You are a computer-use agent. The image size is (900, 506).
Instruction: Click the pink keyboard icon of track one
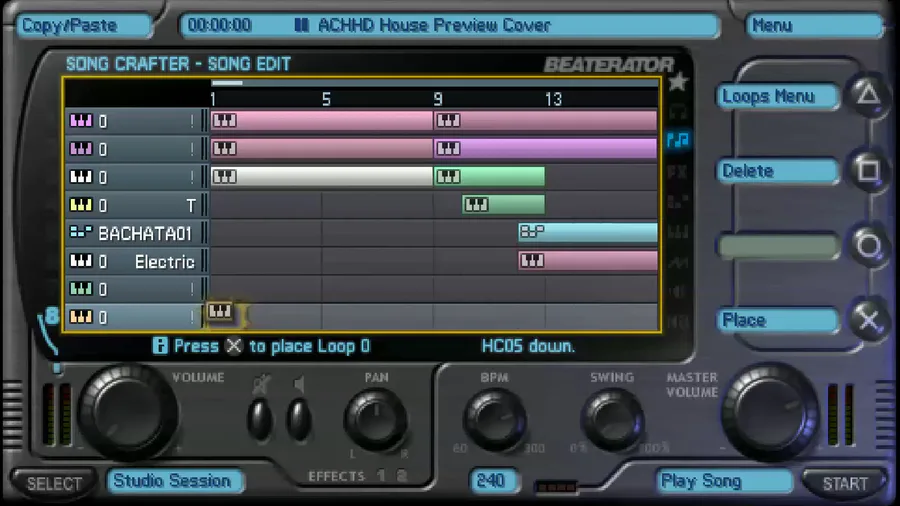pyautogui.click(x=81, y=120)
